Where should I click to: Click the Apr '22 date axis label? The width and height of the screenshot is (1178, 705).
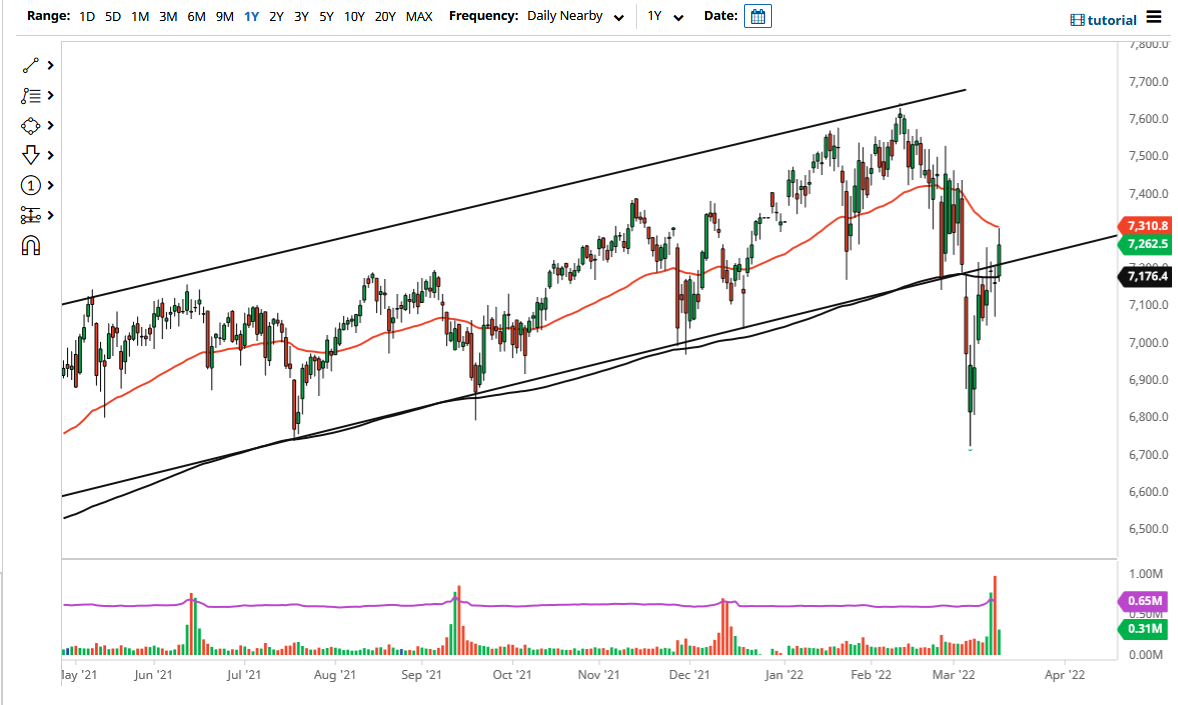tap(1065, 675)
